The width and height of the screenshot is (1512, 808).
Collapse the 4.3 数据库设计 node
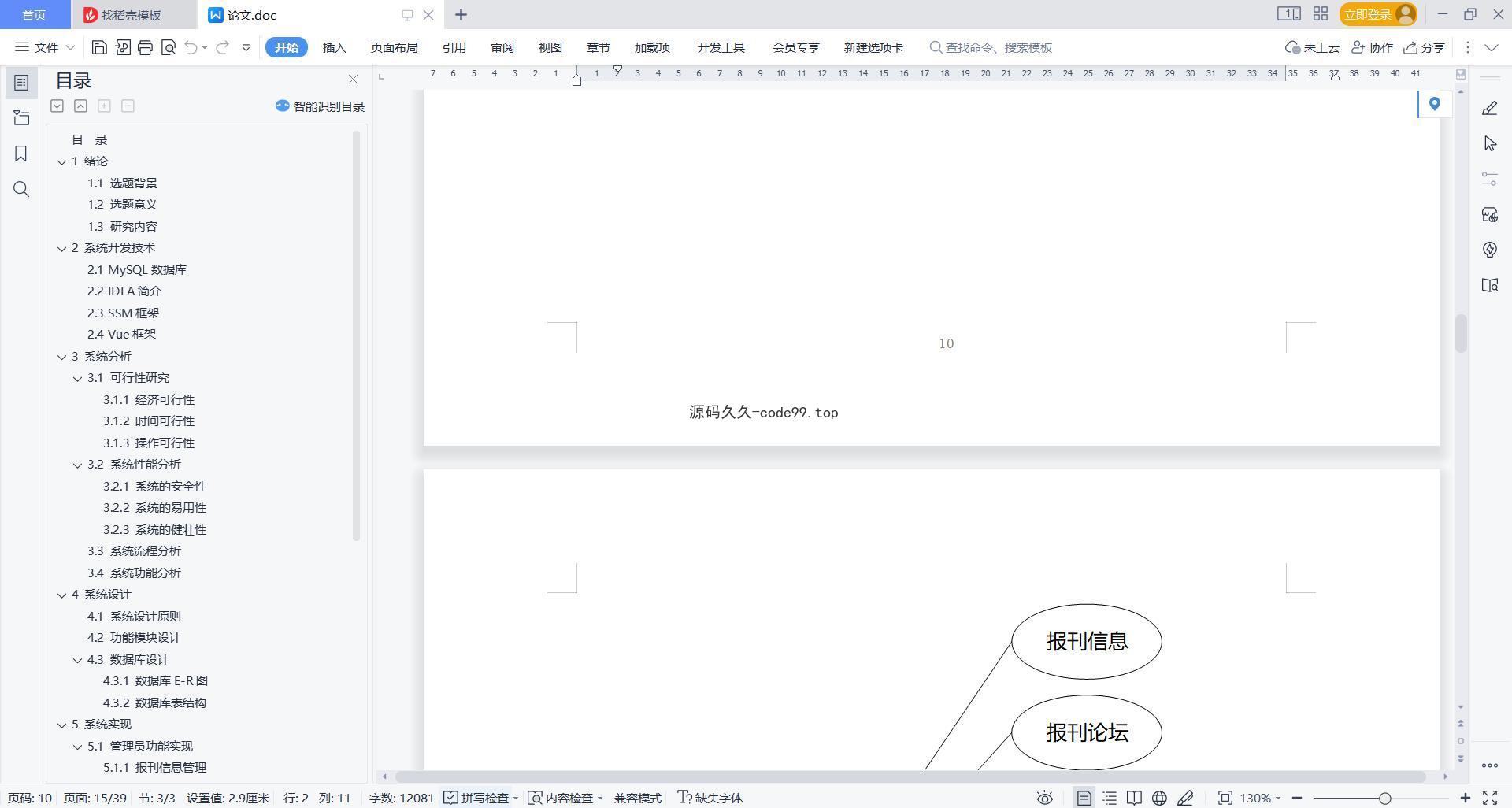(77, 660)
